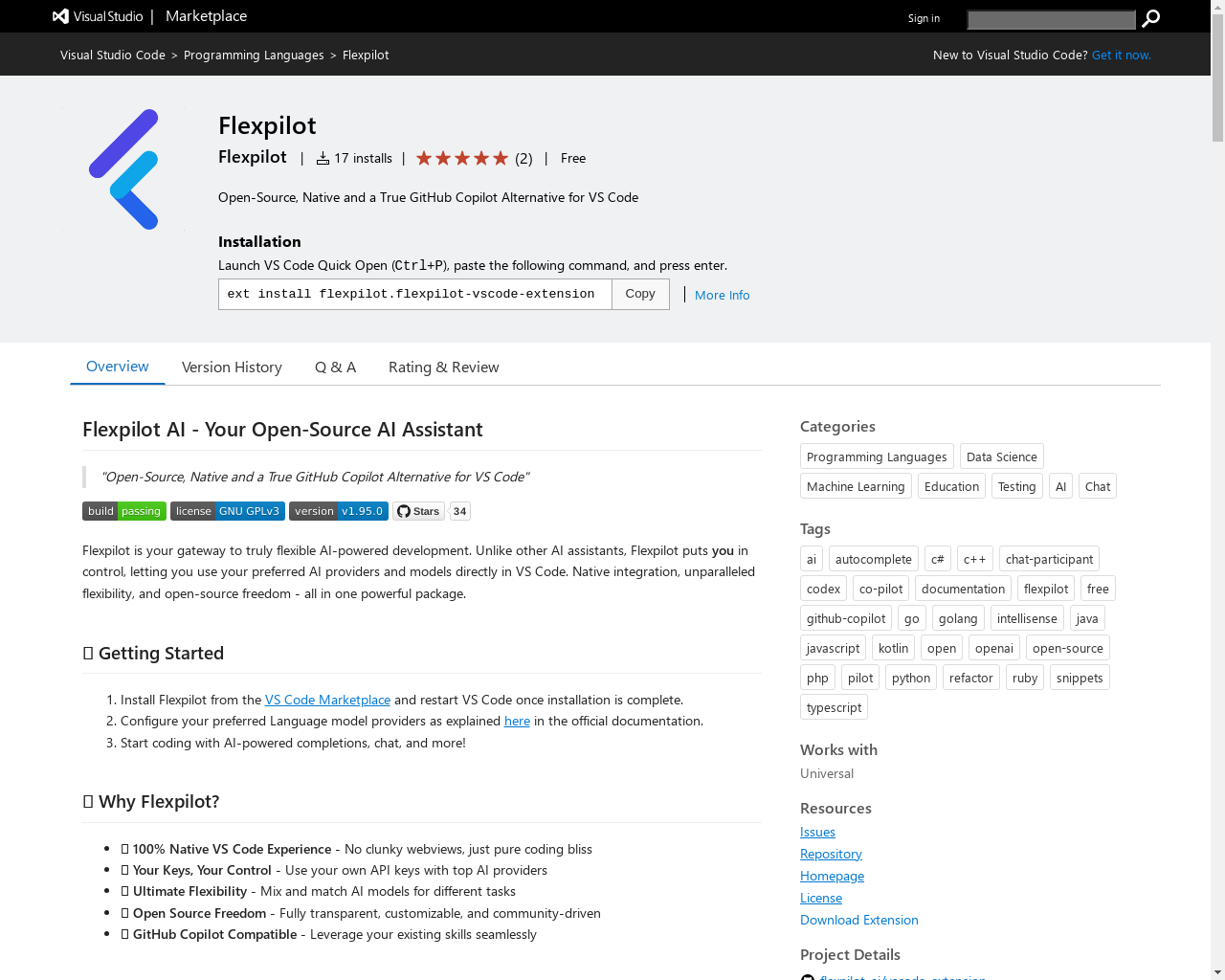
Task: Open Programming Languages breadcrumb
Action: point(254,55)
